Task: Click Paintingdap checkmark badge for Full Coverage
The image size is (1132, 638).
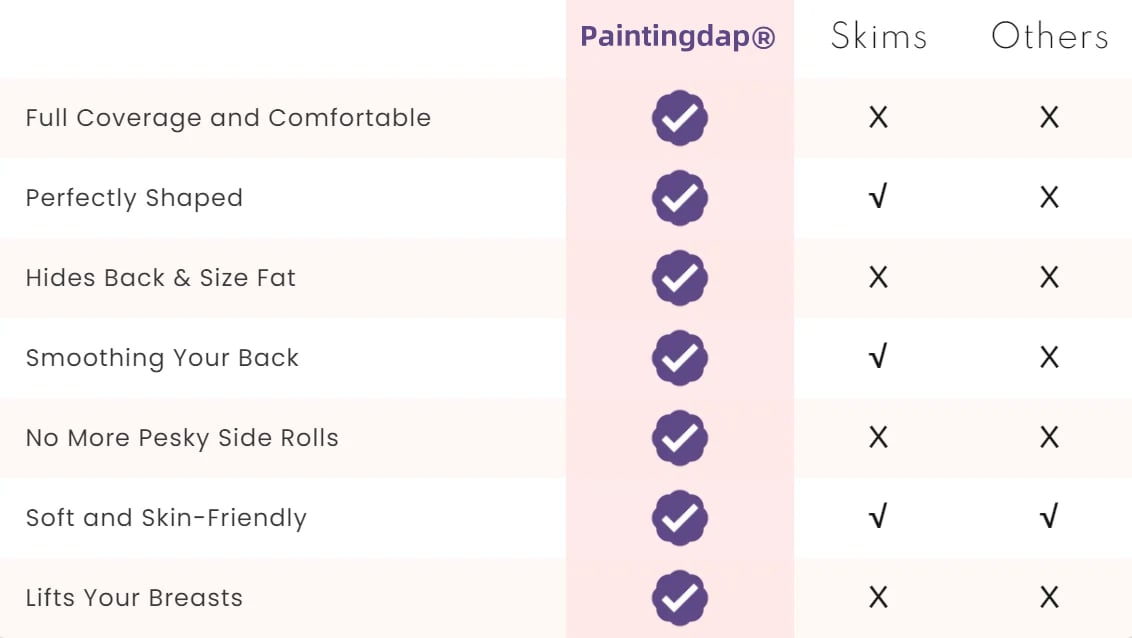Action: (679, 118)
